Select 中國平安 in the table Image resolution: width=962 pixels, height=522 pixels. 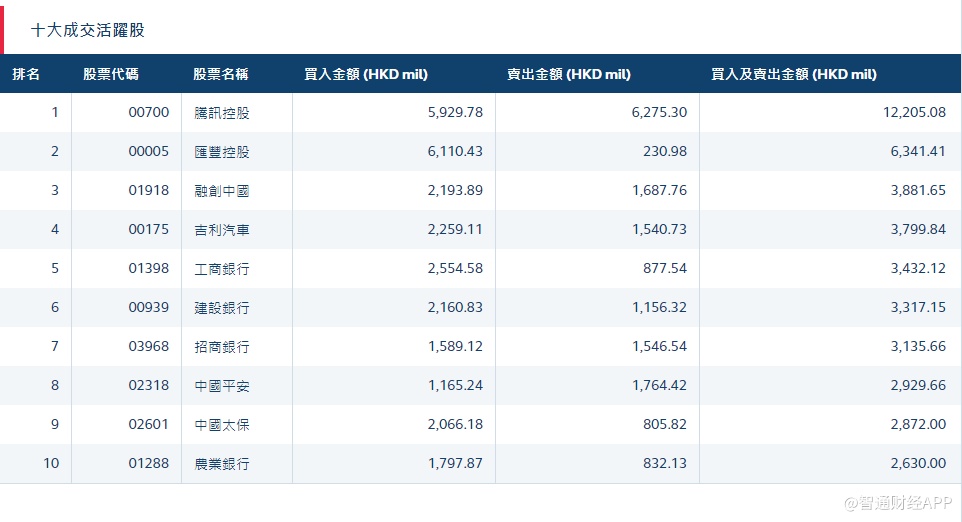click(222, 386)
